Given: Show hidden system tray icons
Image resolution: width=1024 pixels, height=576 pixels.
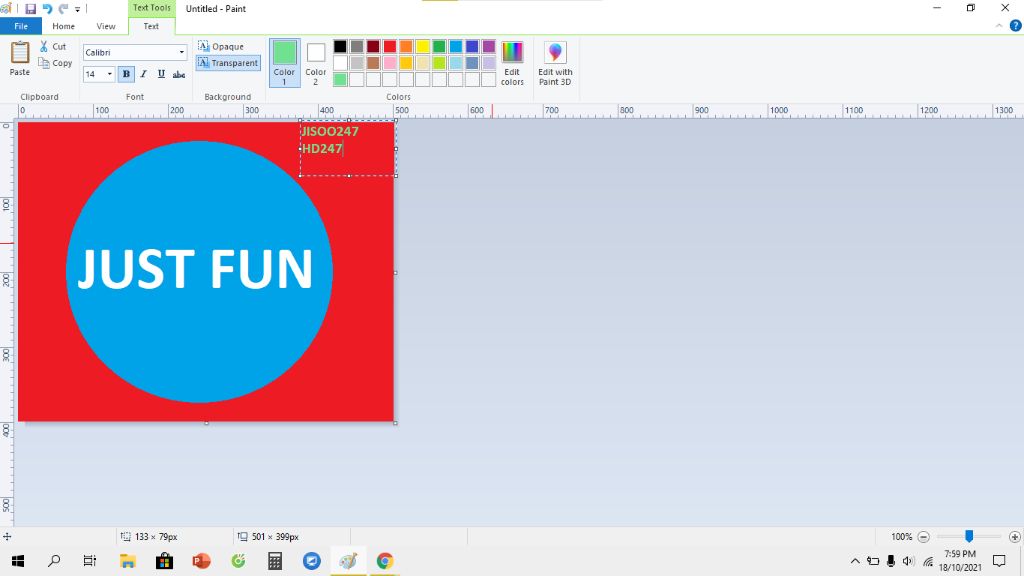Looking at the screenshot, I should [x=855, y=561].
